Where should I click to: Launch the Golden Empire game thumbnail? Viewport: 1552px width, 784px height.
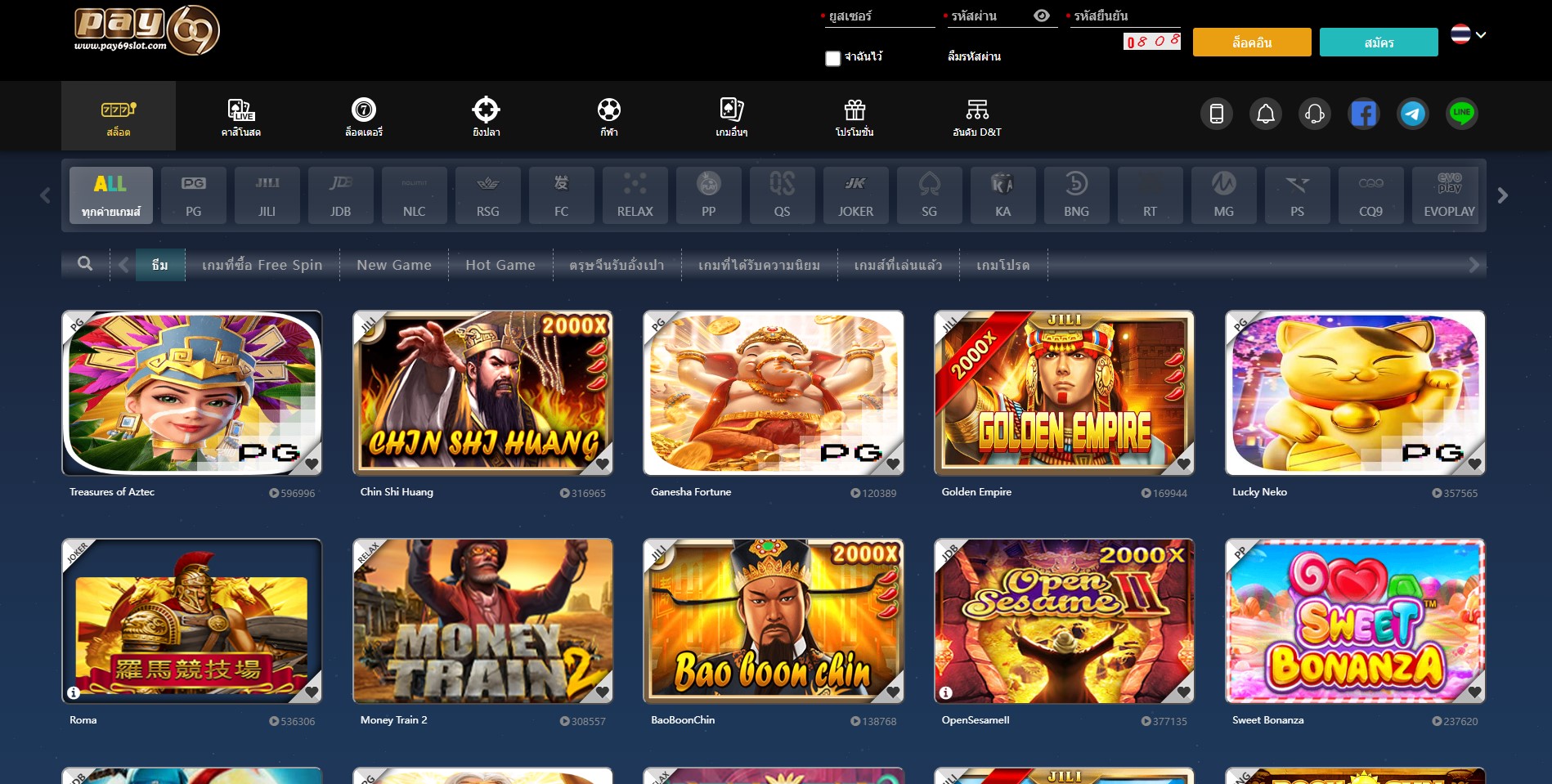pos(1064,392)
